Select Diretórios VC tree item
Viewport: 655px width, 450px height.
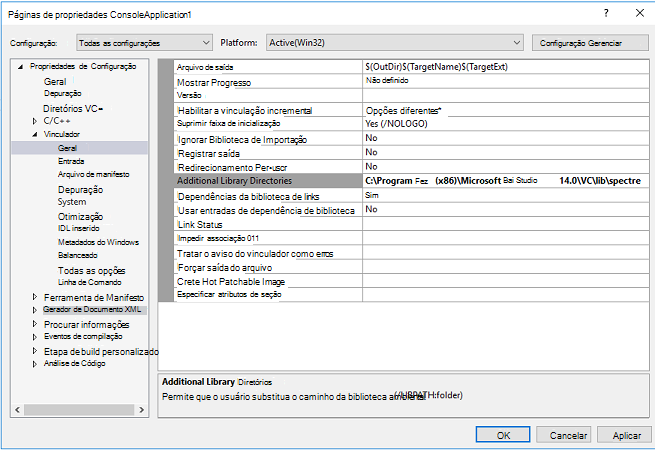click(x=73, y=109)
